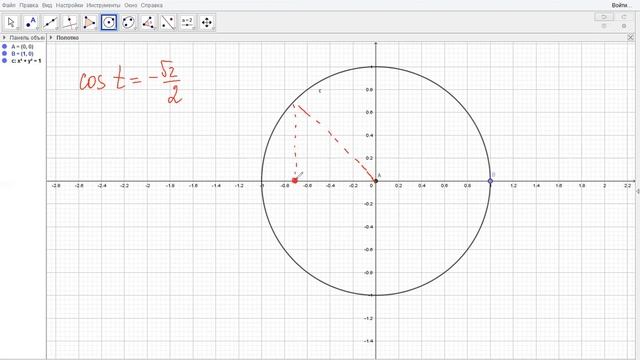Open the Файл menu

[x=9, y=5]
